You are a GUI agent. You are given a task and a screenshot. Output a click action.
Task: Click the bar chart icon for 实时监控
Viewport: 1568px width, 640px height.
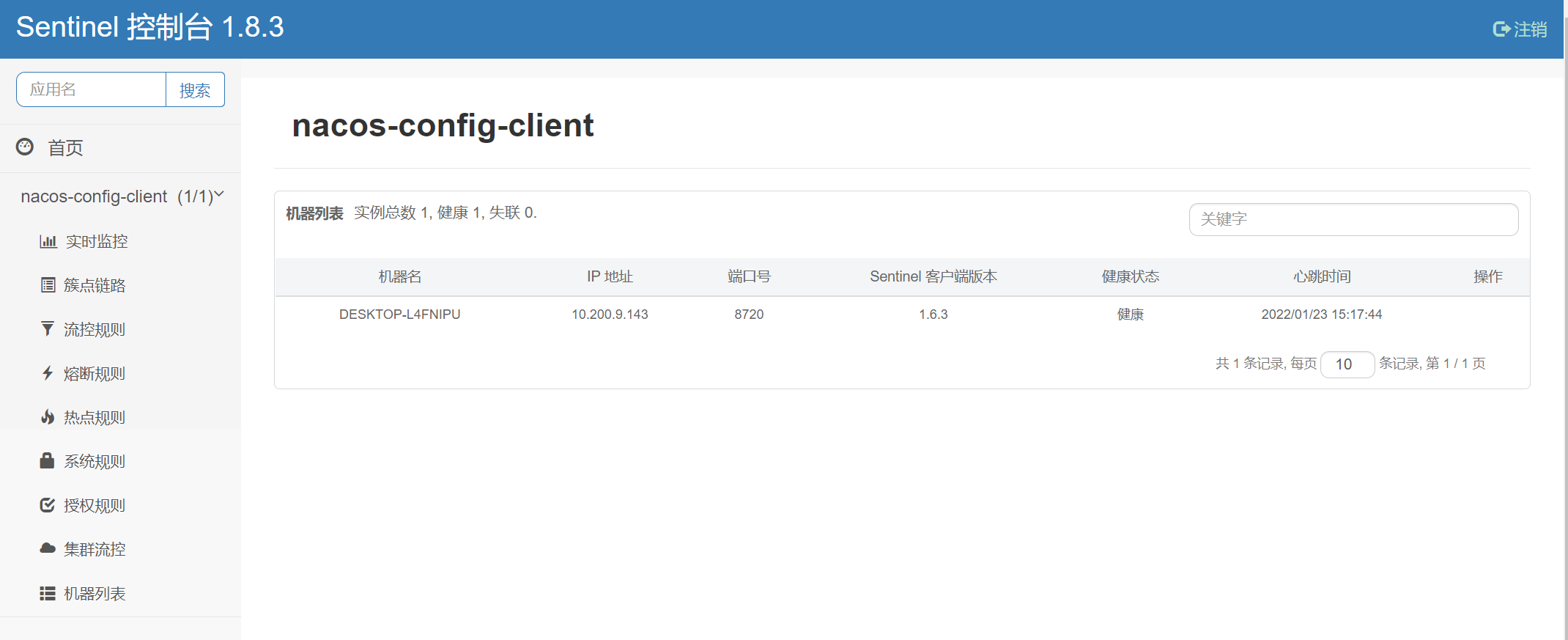(x=48, y=241)
